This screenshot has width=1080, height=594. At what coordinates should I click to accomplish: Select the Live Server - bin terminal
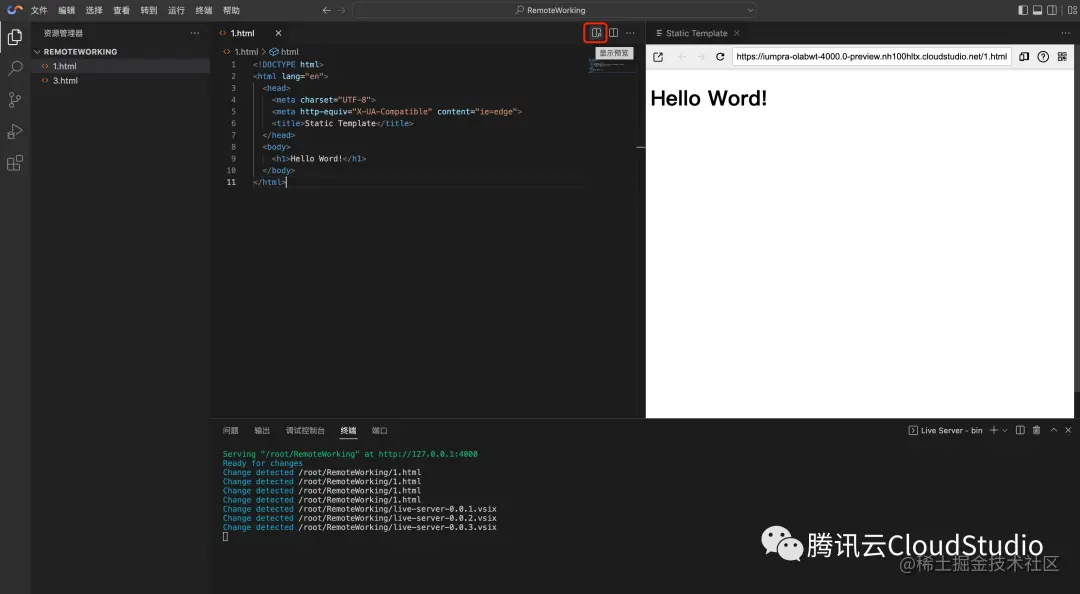(x=945, y=430)
